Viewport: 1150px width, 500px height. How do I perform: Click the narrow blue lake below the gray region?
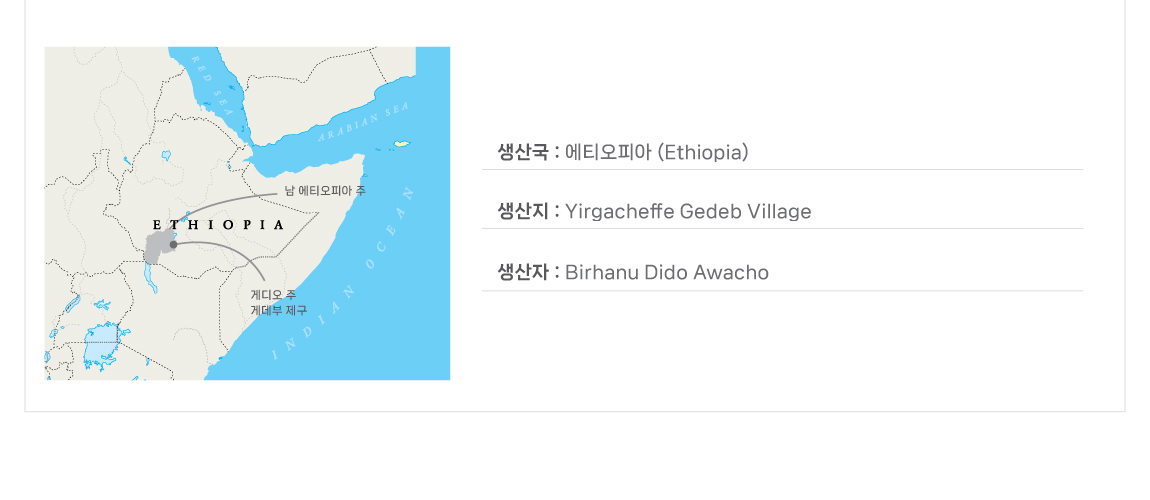click(151, 278)
